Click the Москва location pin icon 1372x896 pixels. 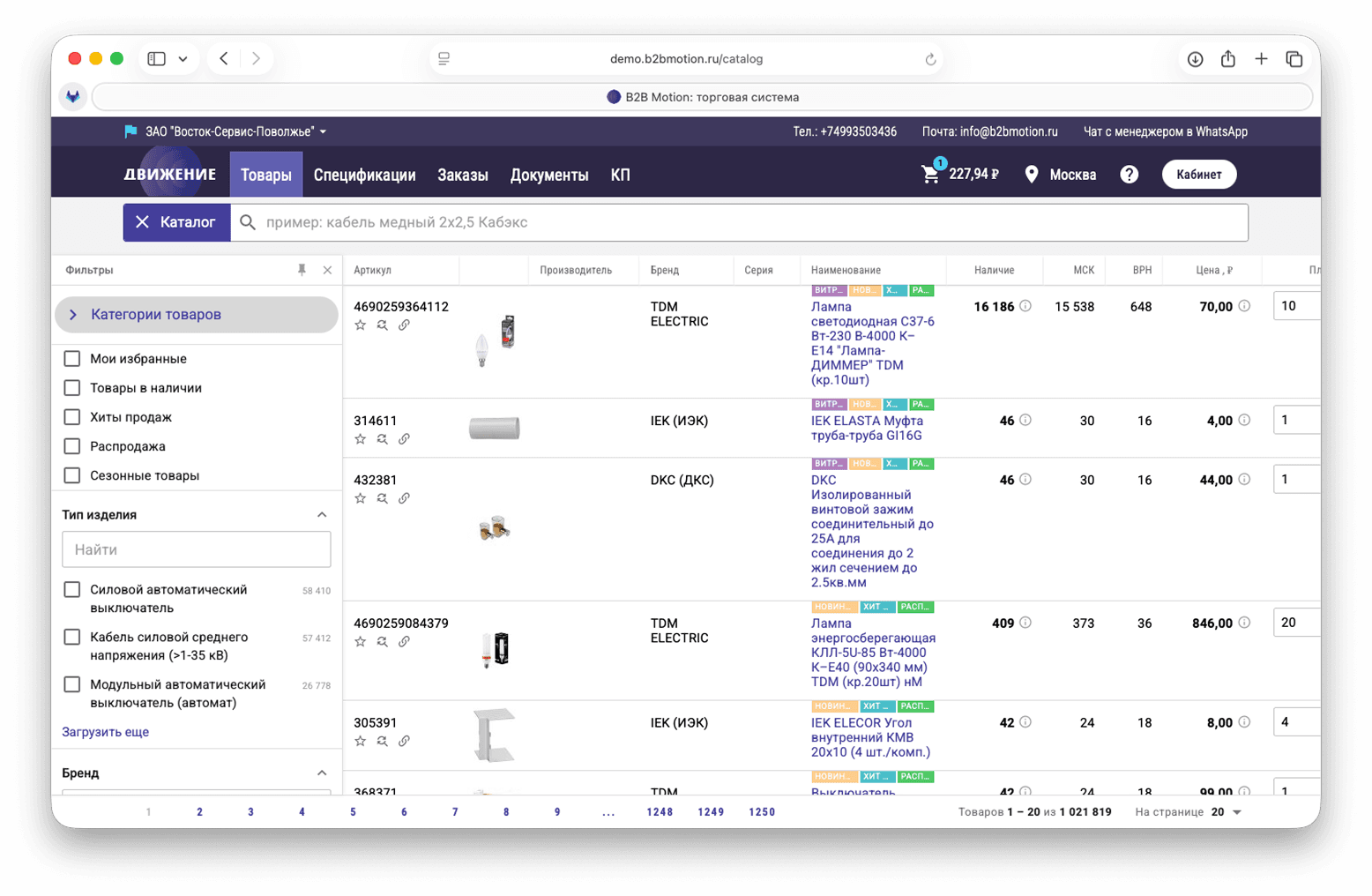(1031, 175)
